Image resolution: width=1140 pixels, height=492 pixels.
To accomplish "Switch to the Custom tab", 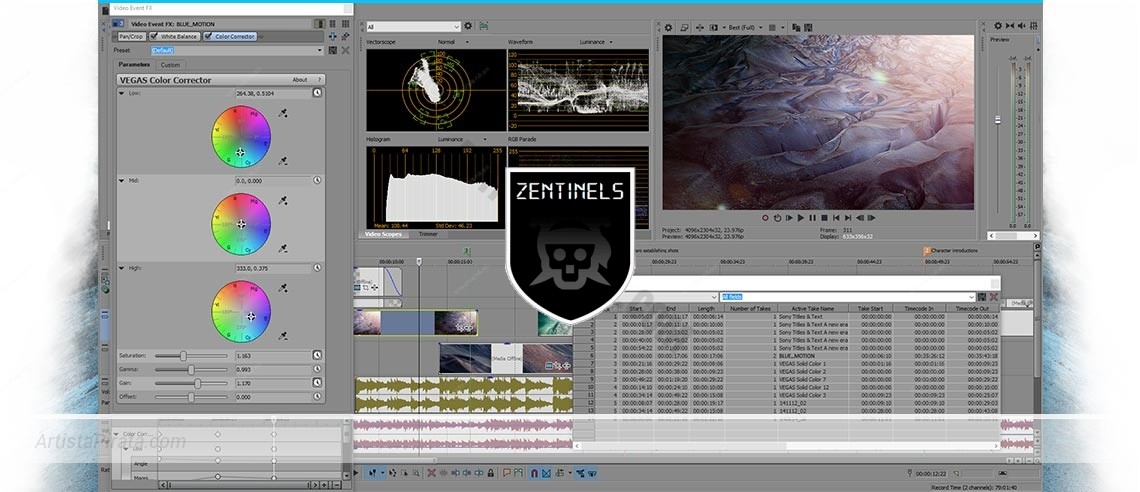I will pos(170,65).
